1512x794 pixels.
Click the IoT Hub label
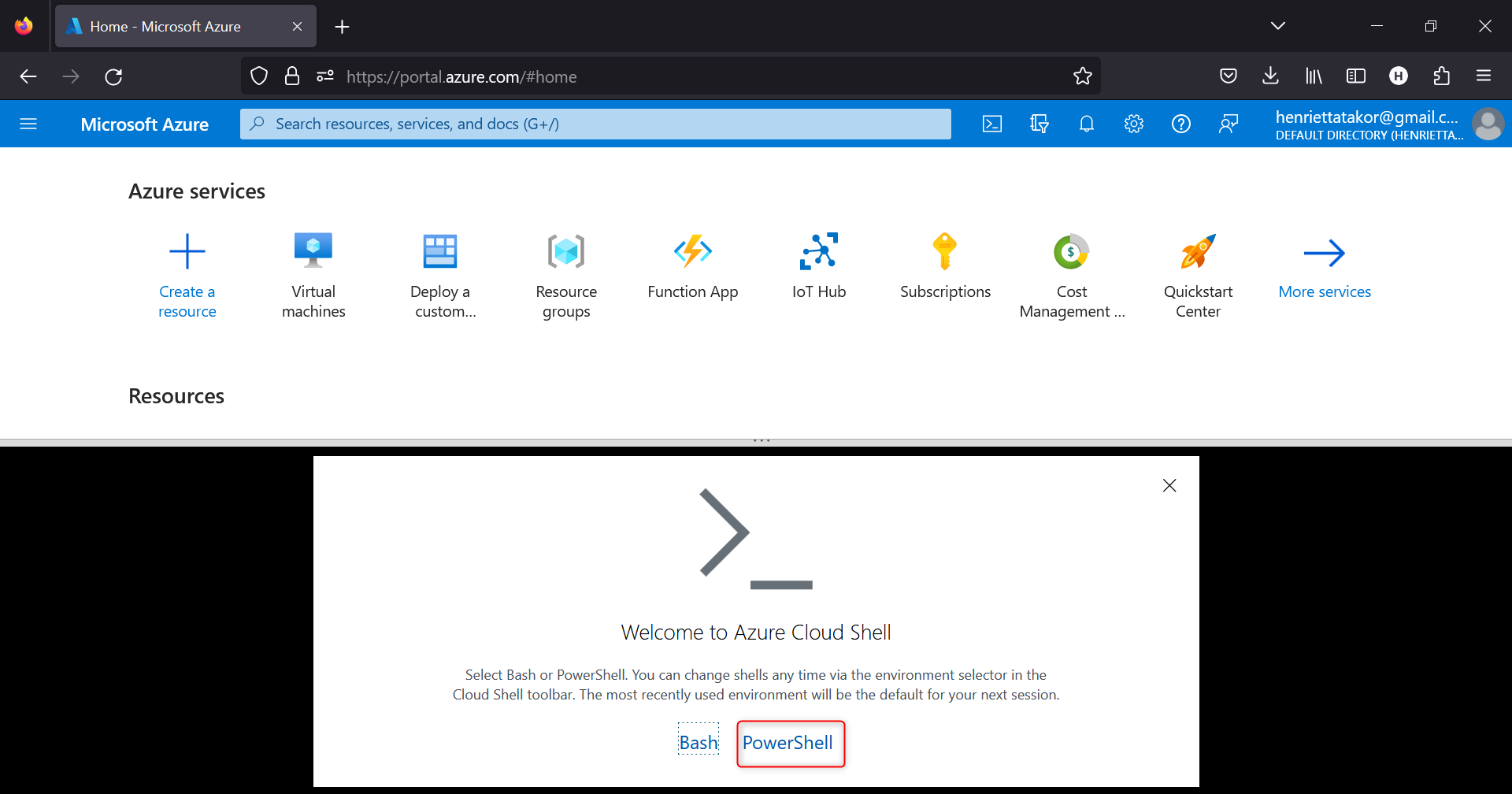819,291
